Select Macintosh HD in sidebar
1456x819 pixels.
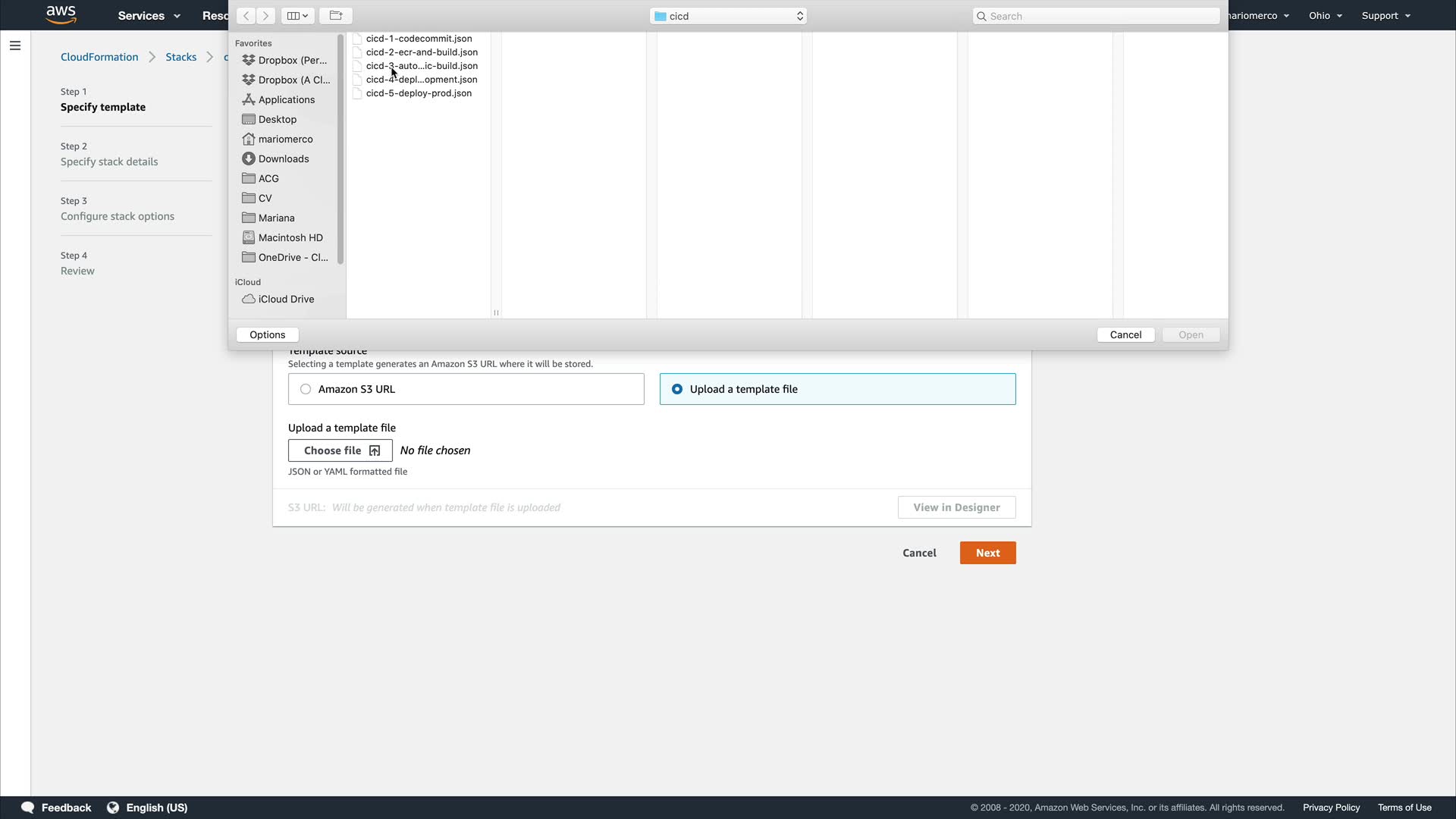(x=290, y=237)
